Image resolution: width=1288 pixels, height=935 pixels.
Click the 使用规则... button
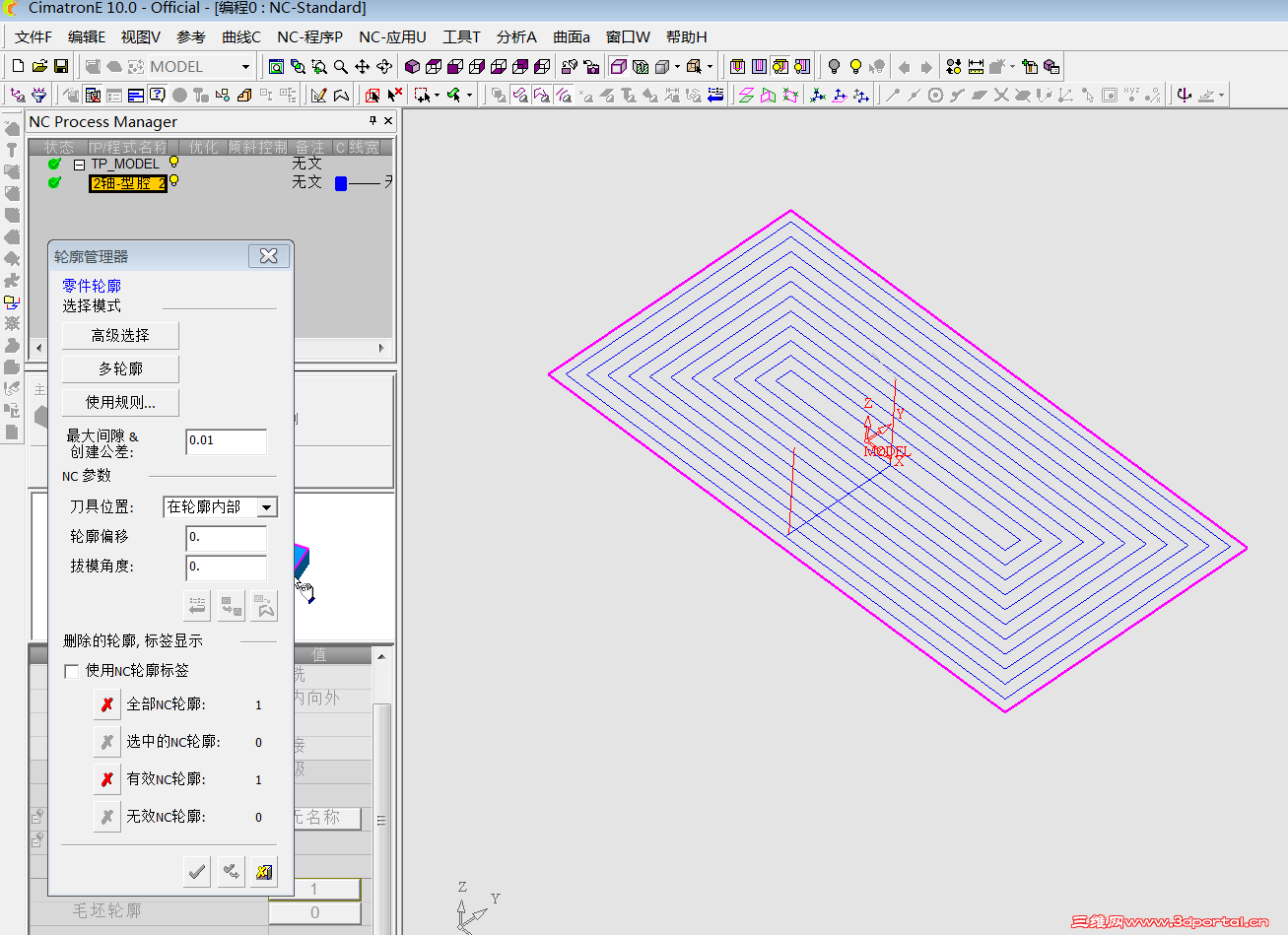coord(120,402)
